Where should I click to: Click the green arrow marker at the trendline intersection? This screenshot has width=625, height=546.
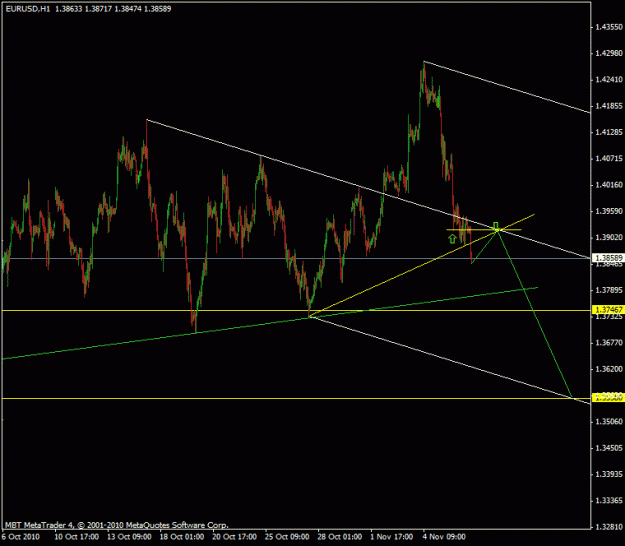(496, 226)
